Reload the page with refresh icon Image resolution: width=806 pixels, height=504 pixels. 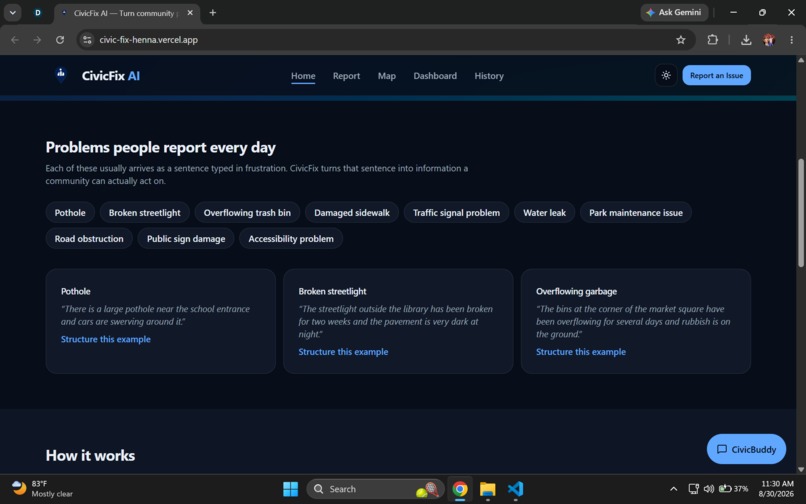(x=60, y=40)
